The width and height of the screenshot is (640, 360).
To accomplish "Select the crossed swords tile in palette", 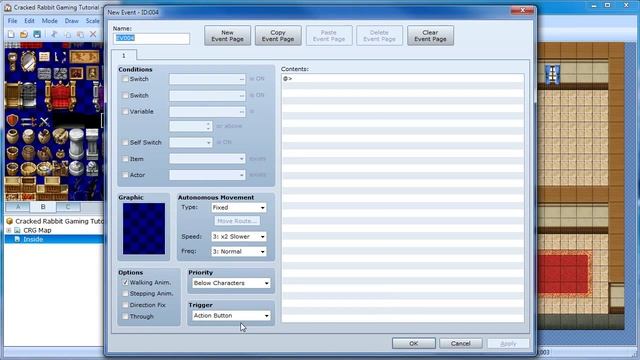I will click(x=44, y=121).
